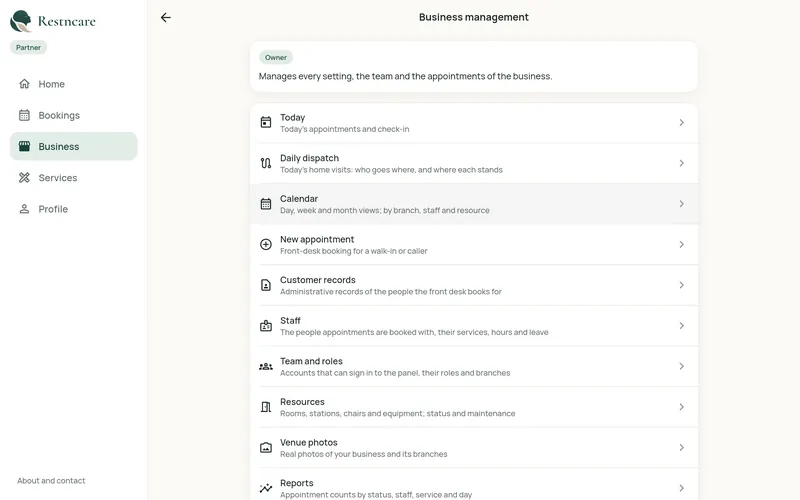This screenshot has height=500, width=800.
Task: Click the 'Staff' row title
Action: [290, 320]
